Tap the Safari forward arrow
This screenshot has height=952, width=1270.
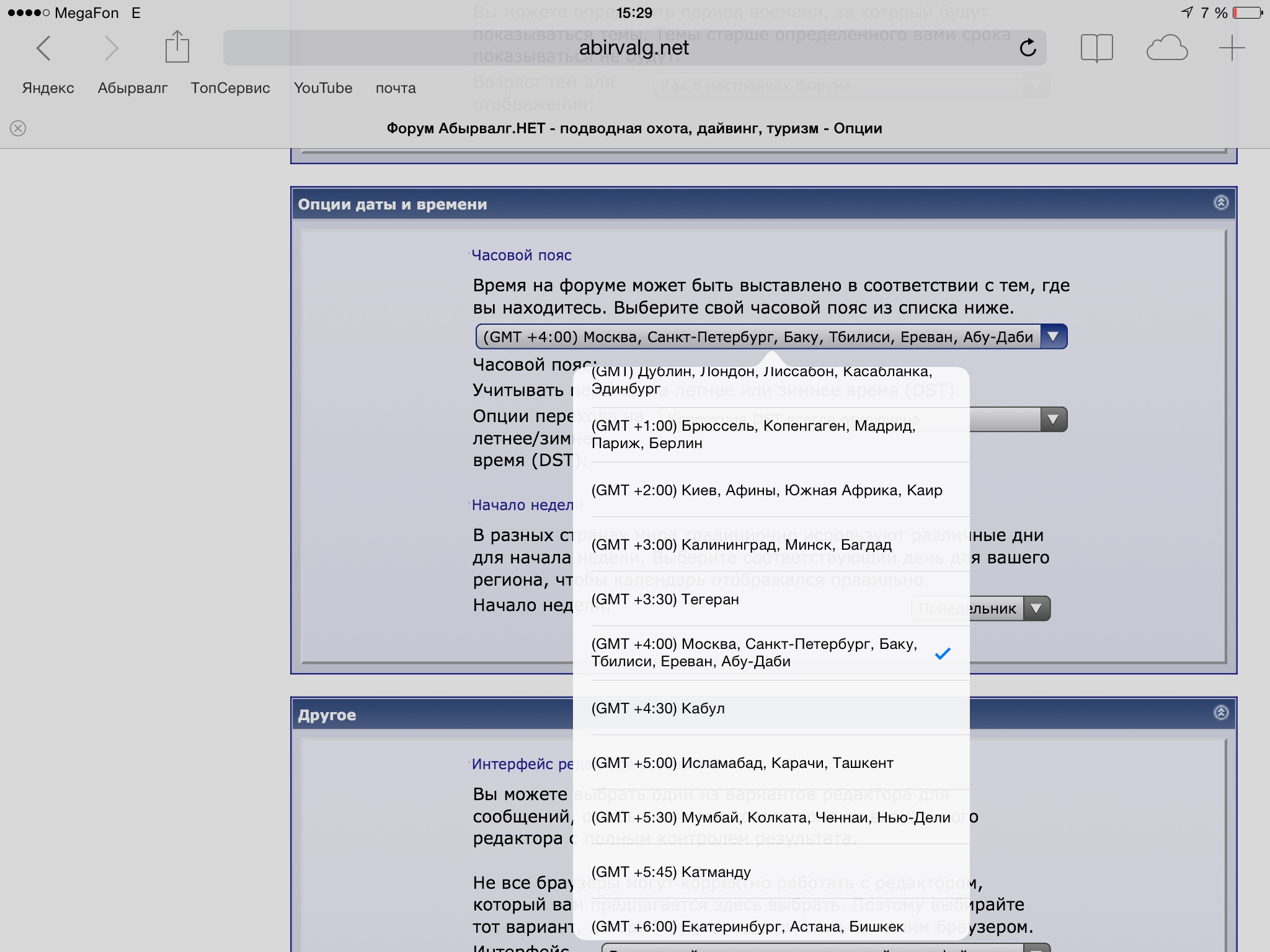(111, 48)
